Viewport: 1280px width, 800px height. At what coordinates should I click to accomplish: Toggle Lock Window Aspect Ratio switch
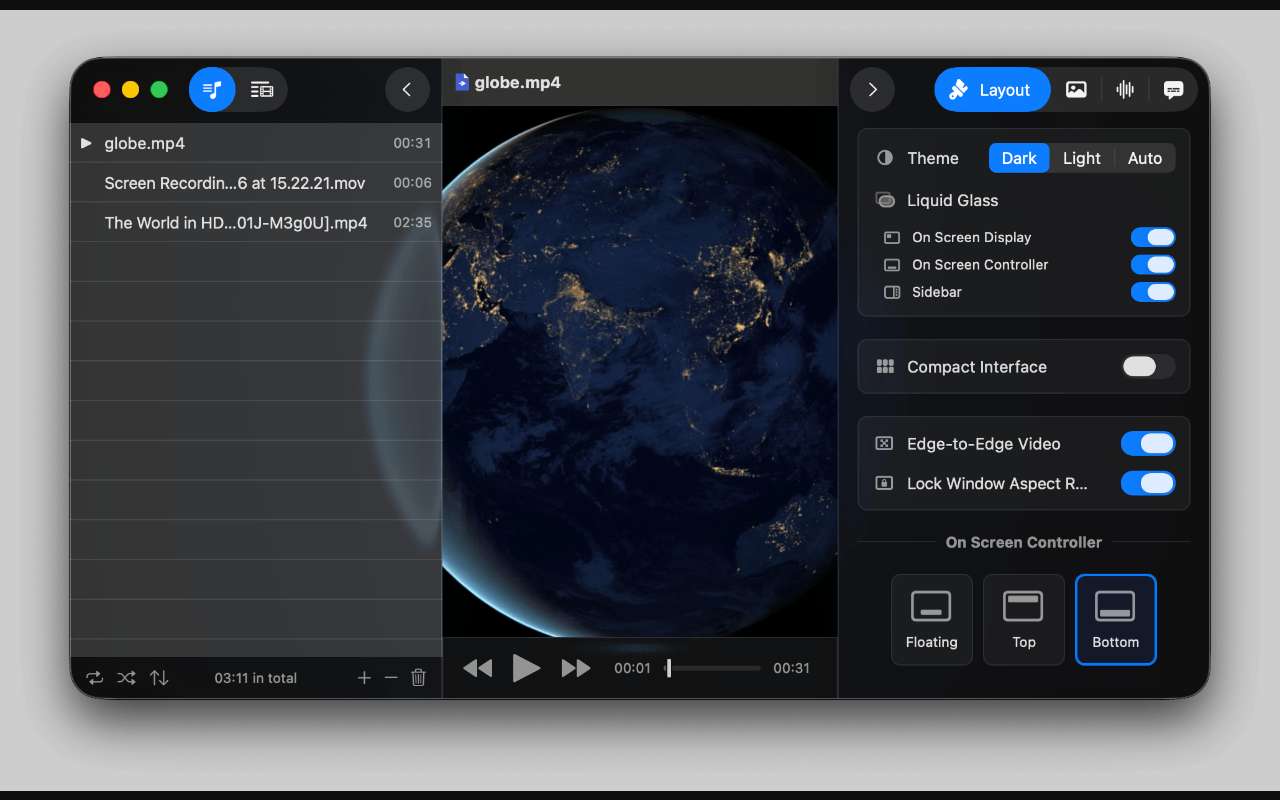click(1148, 483)
